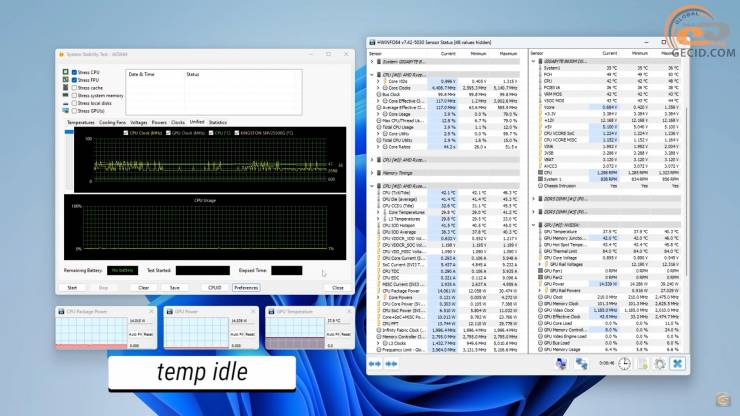Expand the GPU Rail Powers row
Viewport: 740px width, 416px height.
[x=540, y=291]
